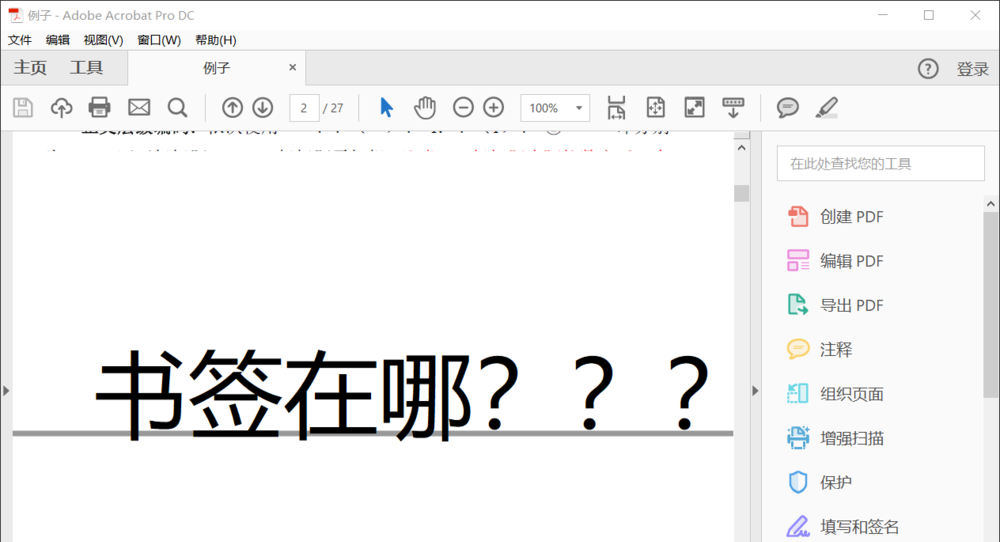The image size is (1000, 542).
Task: Select the highlighter pen tool
Action: (826, 108)
